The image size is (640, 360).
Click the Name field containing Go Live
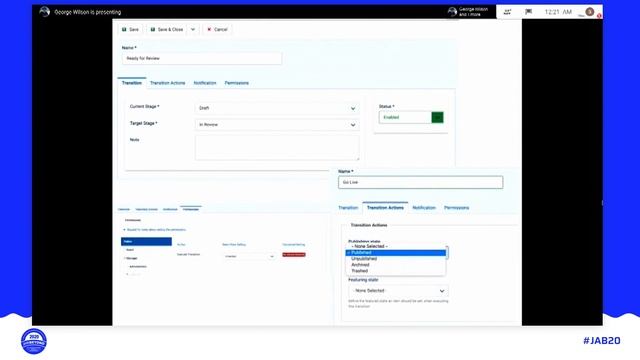420,182
